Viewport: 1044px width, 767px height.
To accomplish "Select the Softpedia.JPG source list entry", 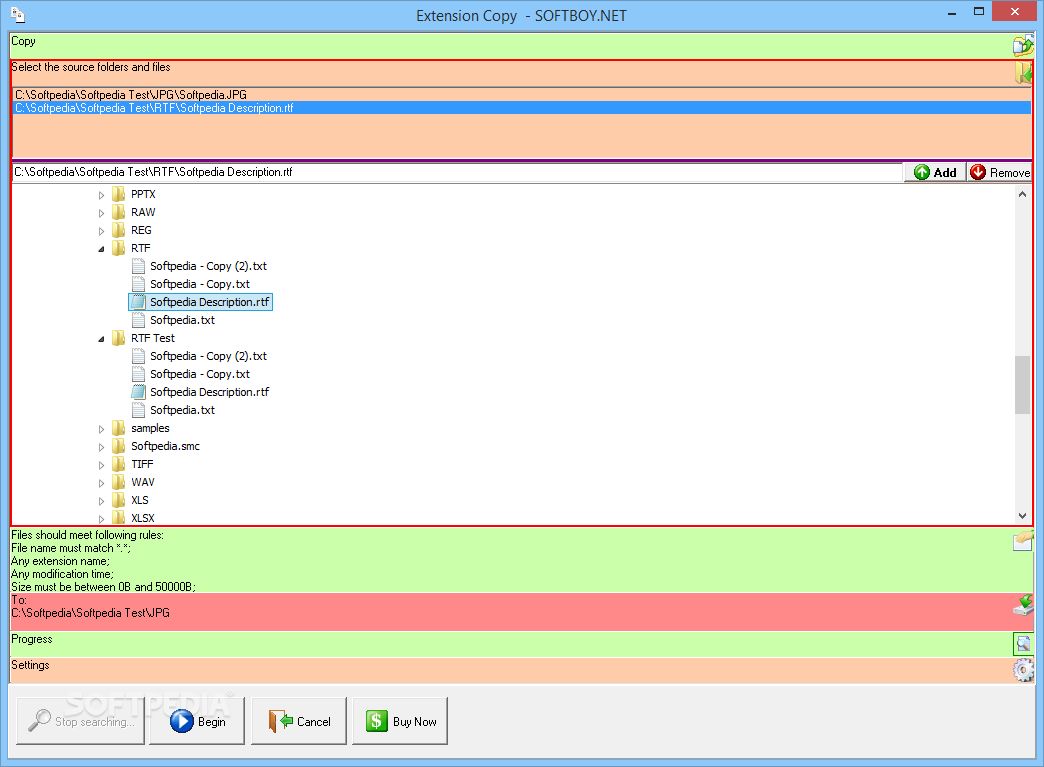I will coord(522,95).
